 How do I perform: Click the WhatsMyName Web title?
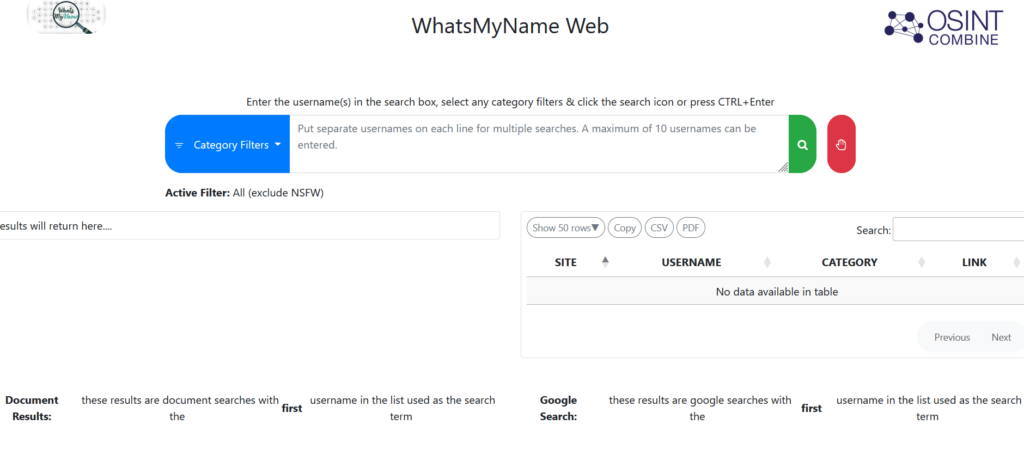click(510, 26)
